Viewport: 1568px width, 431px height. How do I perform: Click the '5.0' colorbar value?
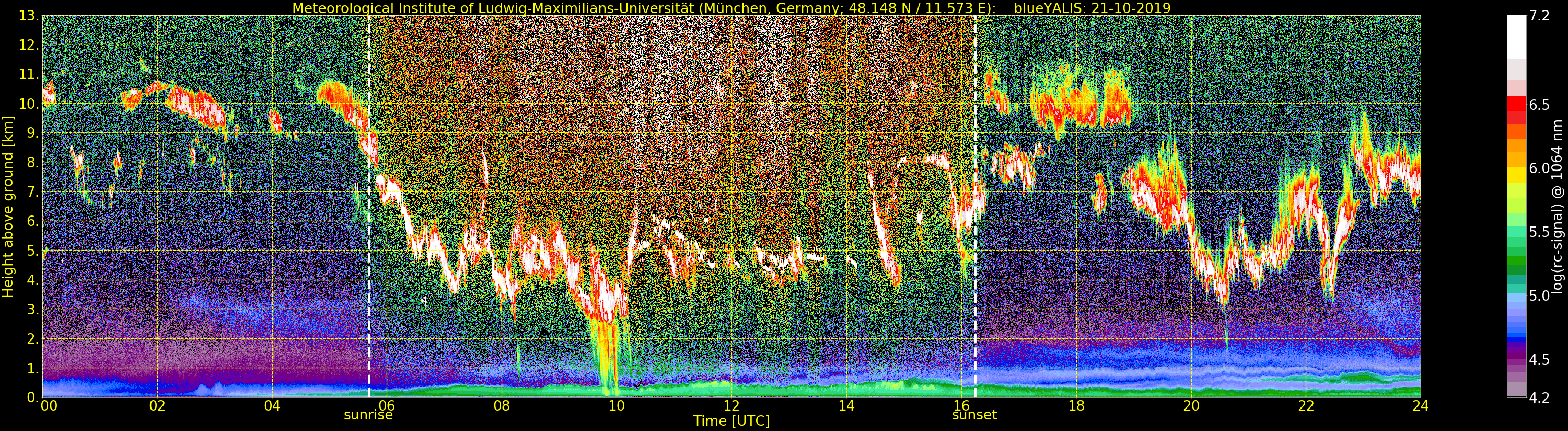1539,296
